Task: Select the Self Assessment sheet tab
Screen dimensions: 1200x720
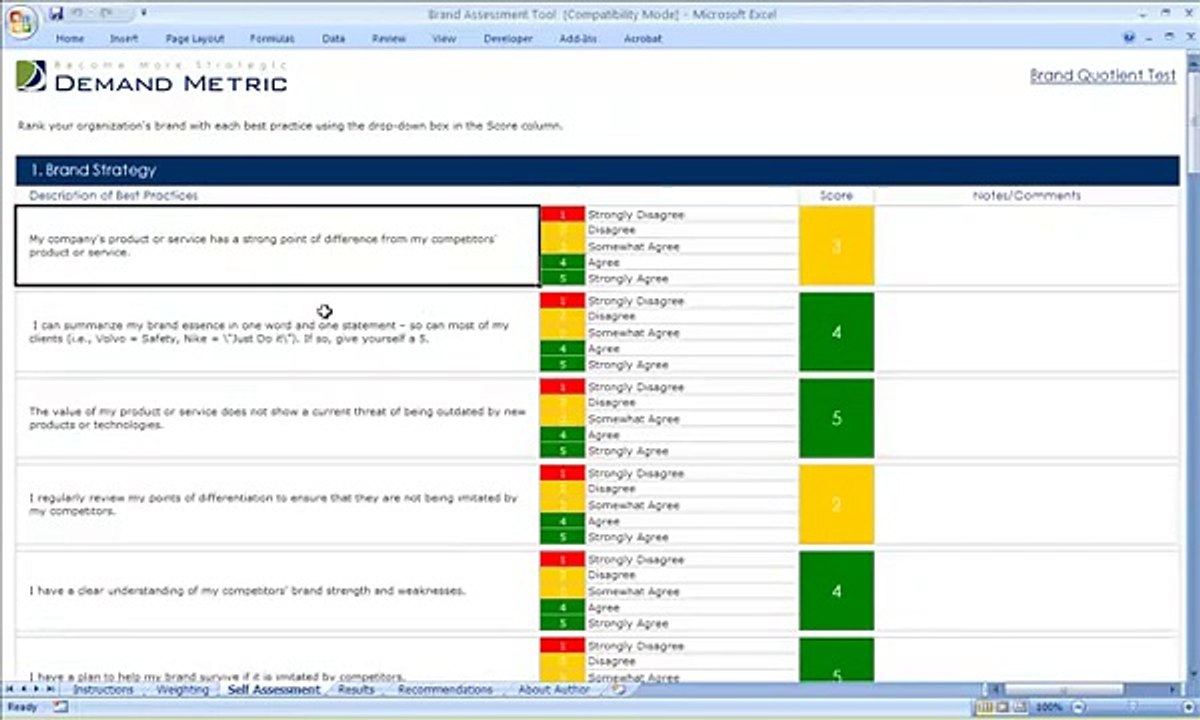Action: pos(274,690)
